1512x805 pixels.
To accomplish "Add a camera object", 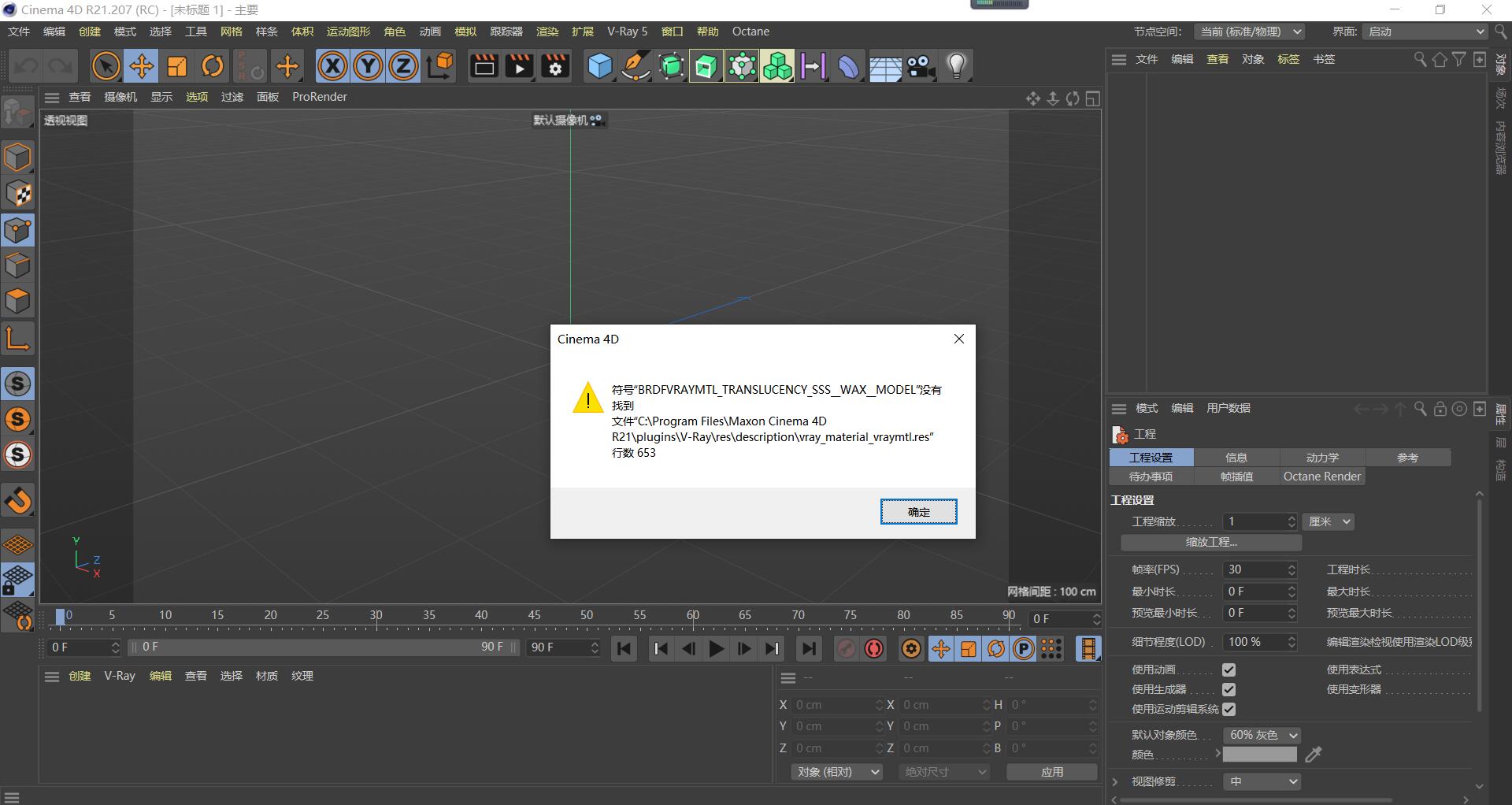I will coord(921,66).
